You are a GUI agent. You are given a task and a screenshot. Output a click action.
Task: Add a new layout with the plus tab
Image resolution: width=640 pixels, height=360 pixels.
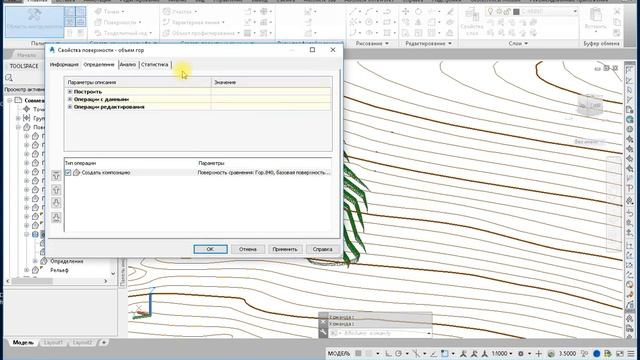click(104, 342)
